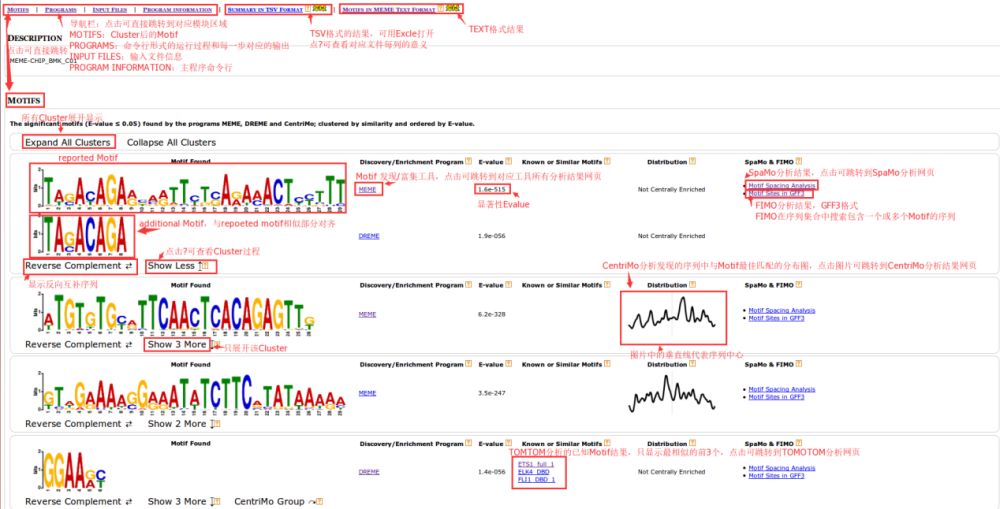Open ETS1_full_1 similar motif link
The width and height of the screenshot is (1000, 509).
(x=536, y=465)
